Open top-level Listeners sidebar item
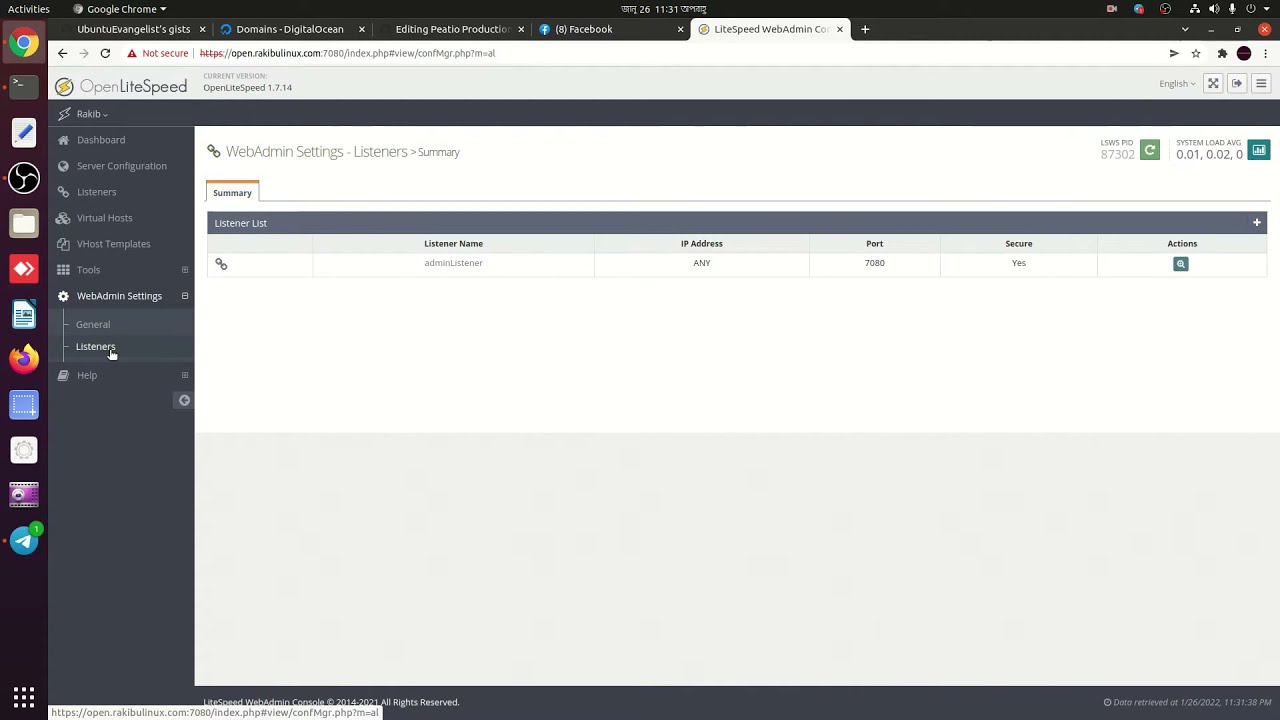The image size is (1280, 720). tap(96, 192)
